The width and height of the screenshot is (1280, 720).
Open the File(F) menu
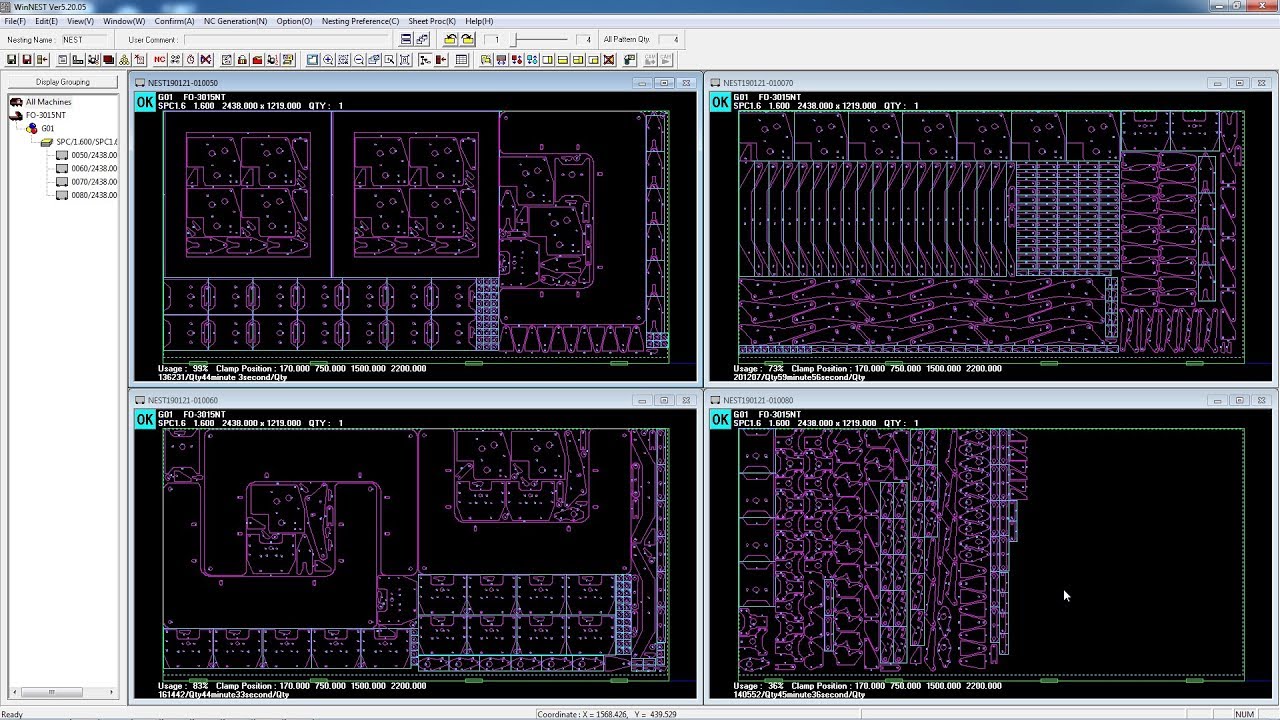point(15,21)
